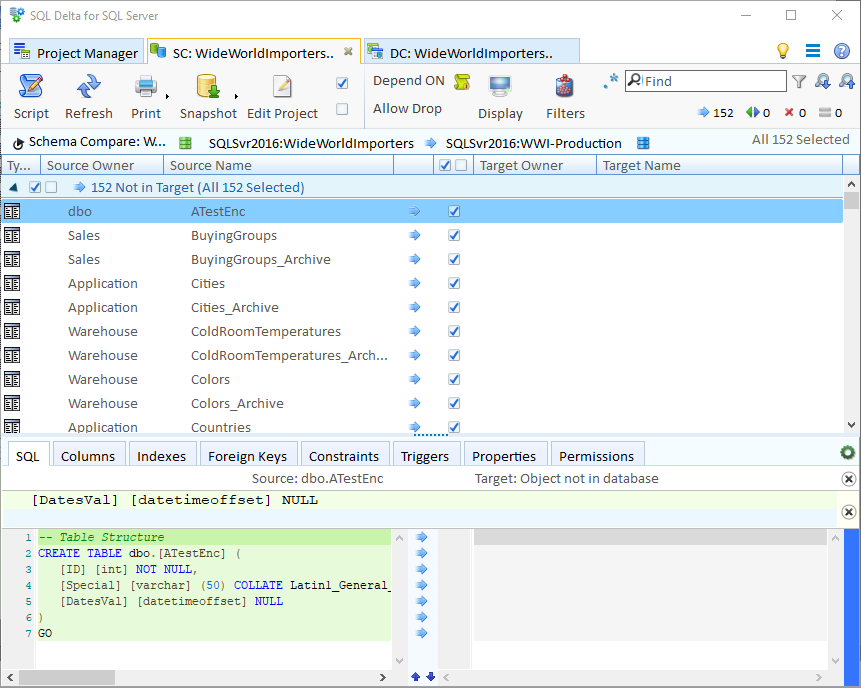
Task: Click the sparkle highlight icon near Find
Action: point(611,81)
